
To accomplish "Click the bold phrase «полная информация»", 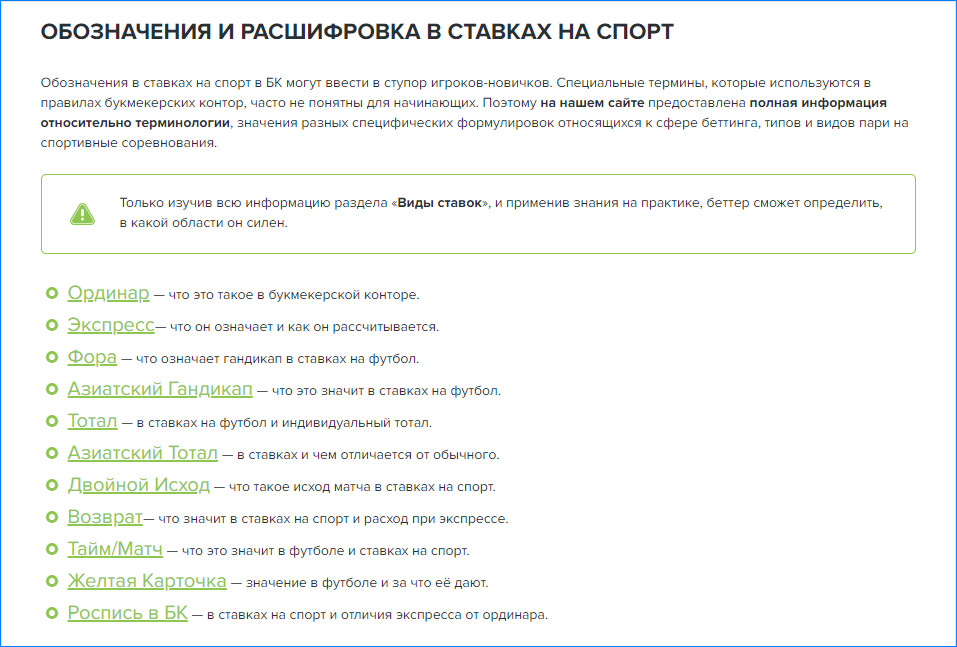I will tap(818, 103).
